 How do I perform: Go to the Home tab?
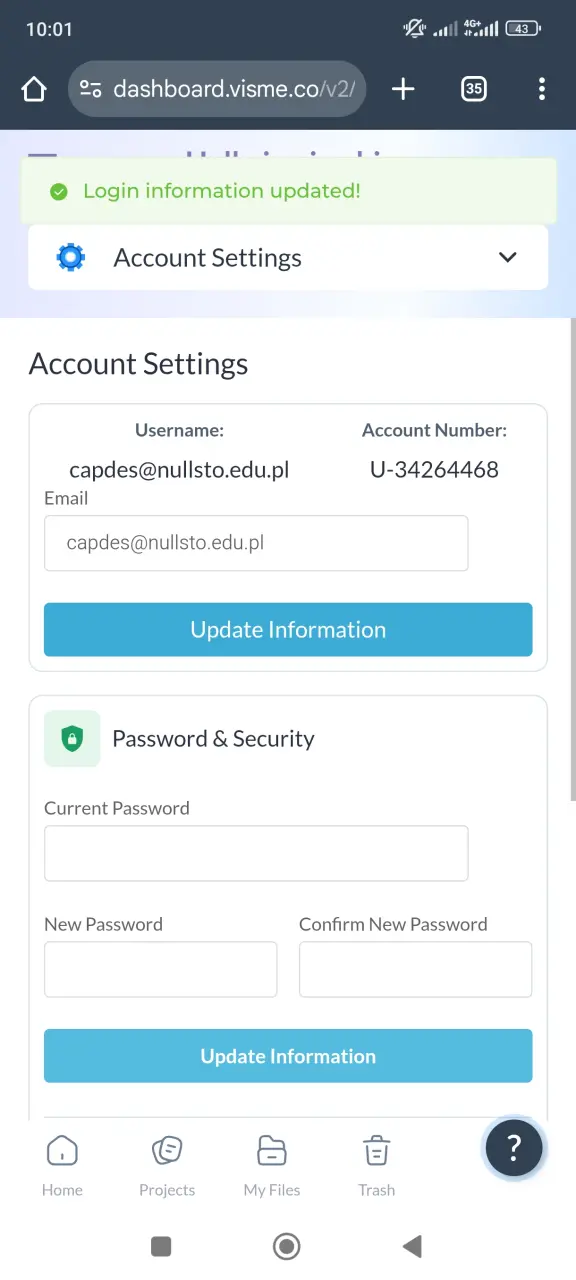click(x=62, y=1166)
